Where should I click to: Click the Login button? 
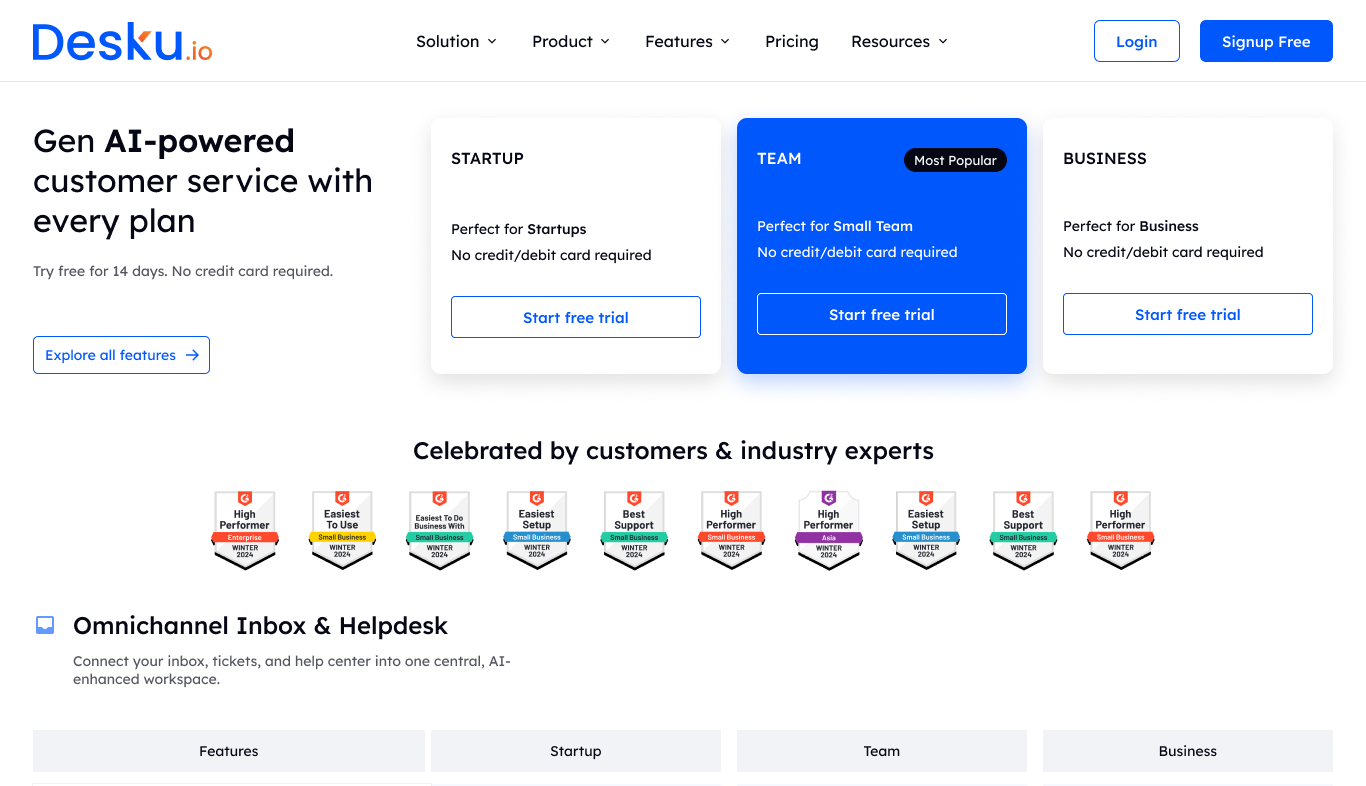[1137, 41]
